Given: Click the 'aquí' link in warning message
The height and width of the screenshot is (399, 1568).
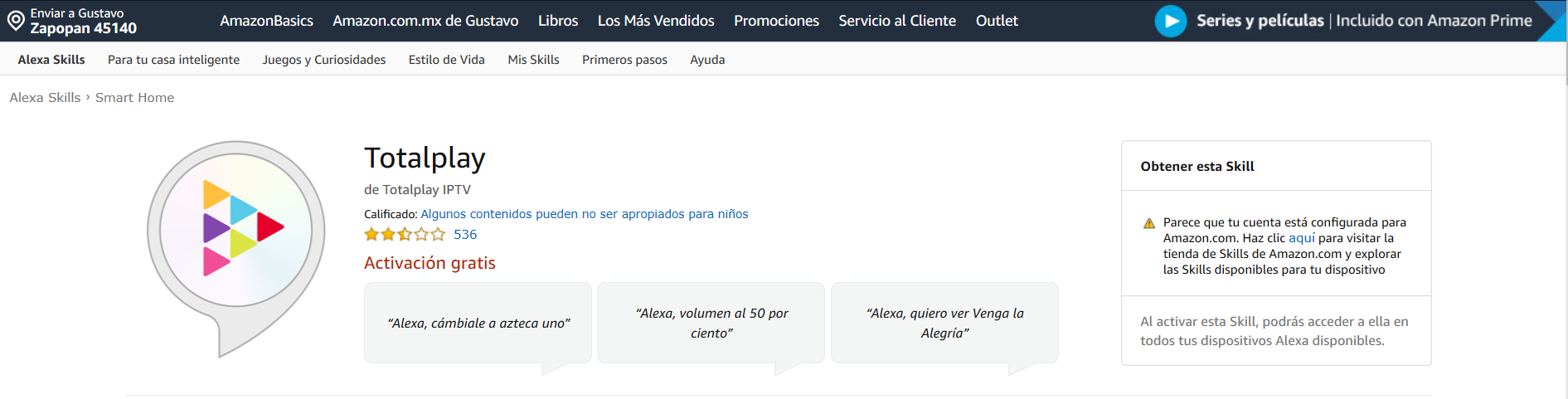Looking at the screenshot, I should pyautogui.click(x=1301, y=238).
